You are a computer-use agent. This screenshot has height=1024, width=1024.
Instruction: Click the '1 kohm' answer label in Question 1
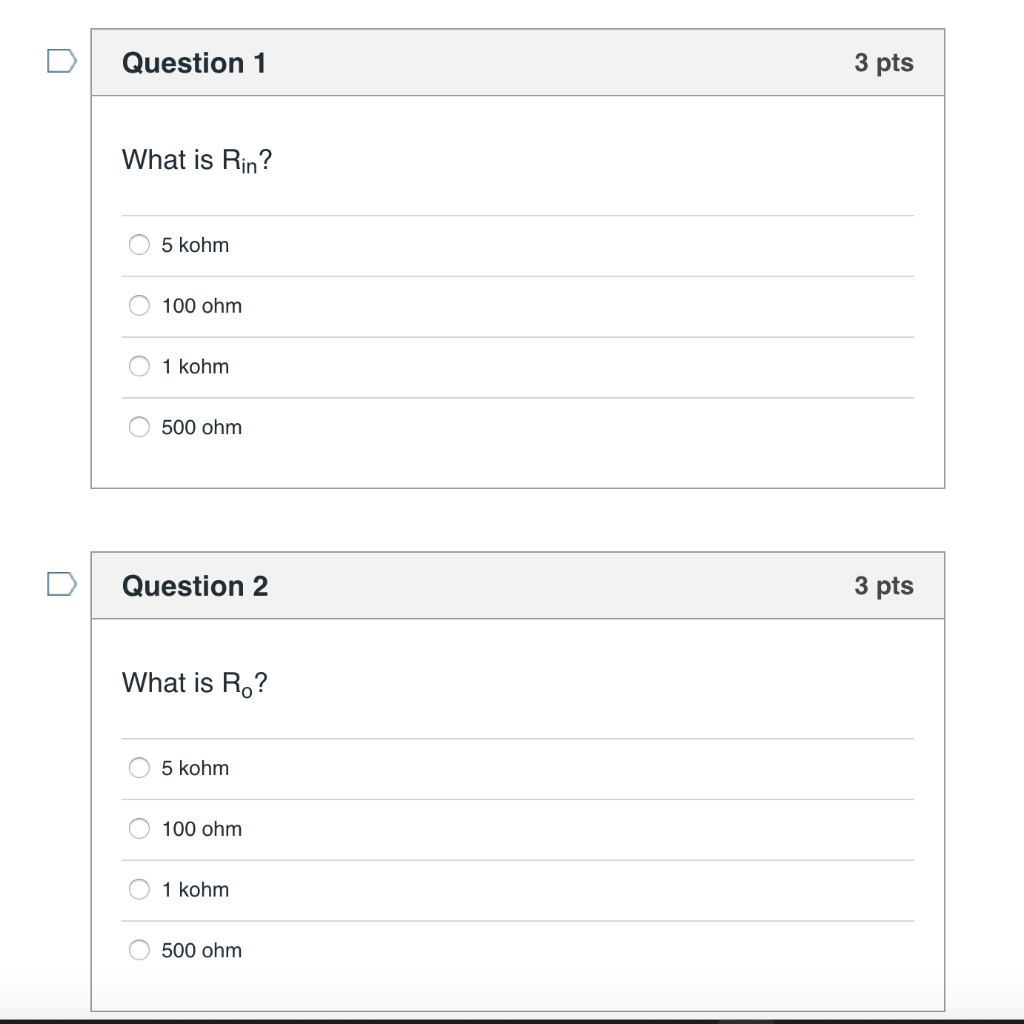click(x=195, y=367)
